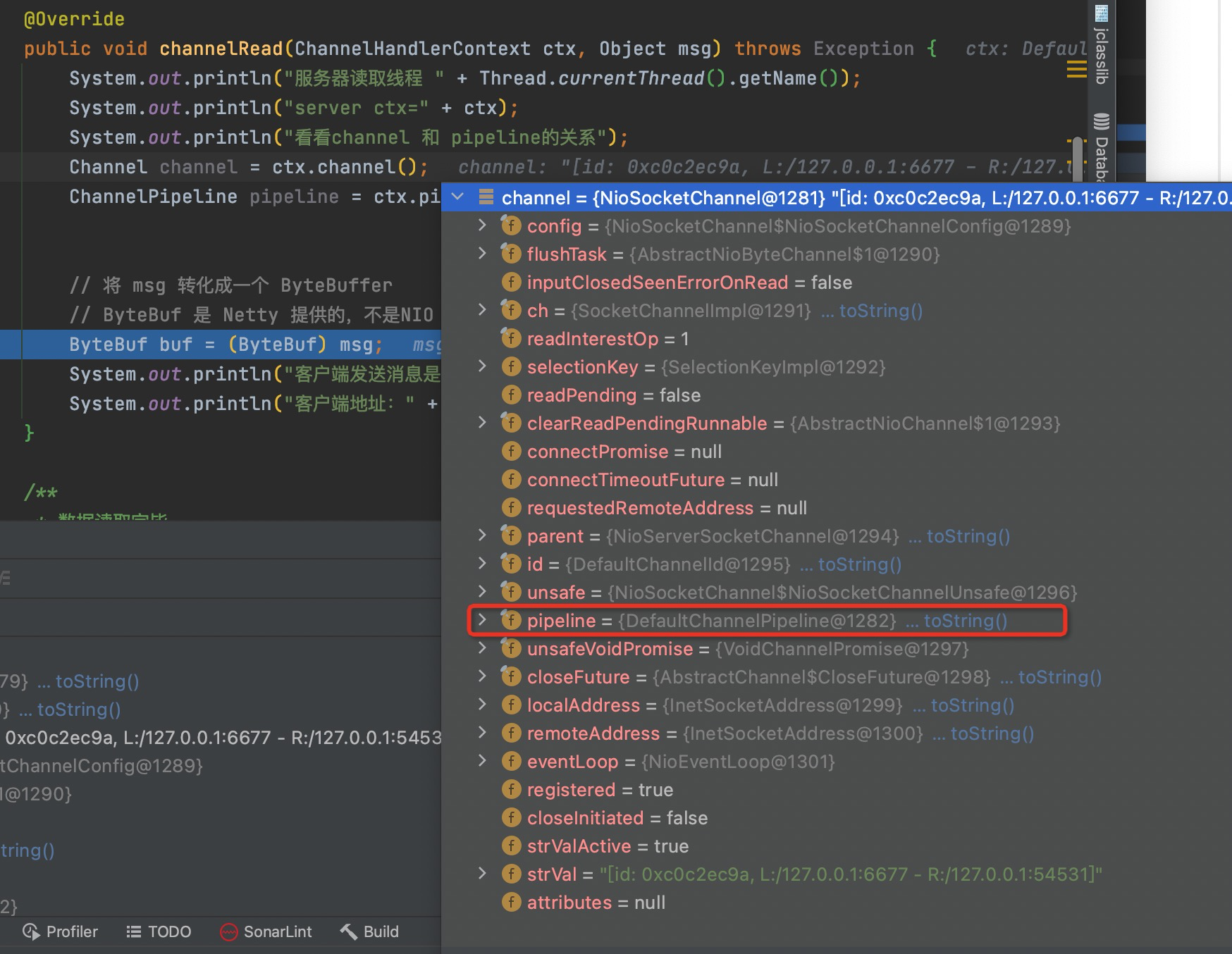Click the readPending field icon

511,395
